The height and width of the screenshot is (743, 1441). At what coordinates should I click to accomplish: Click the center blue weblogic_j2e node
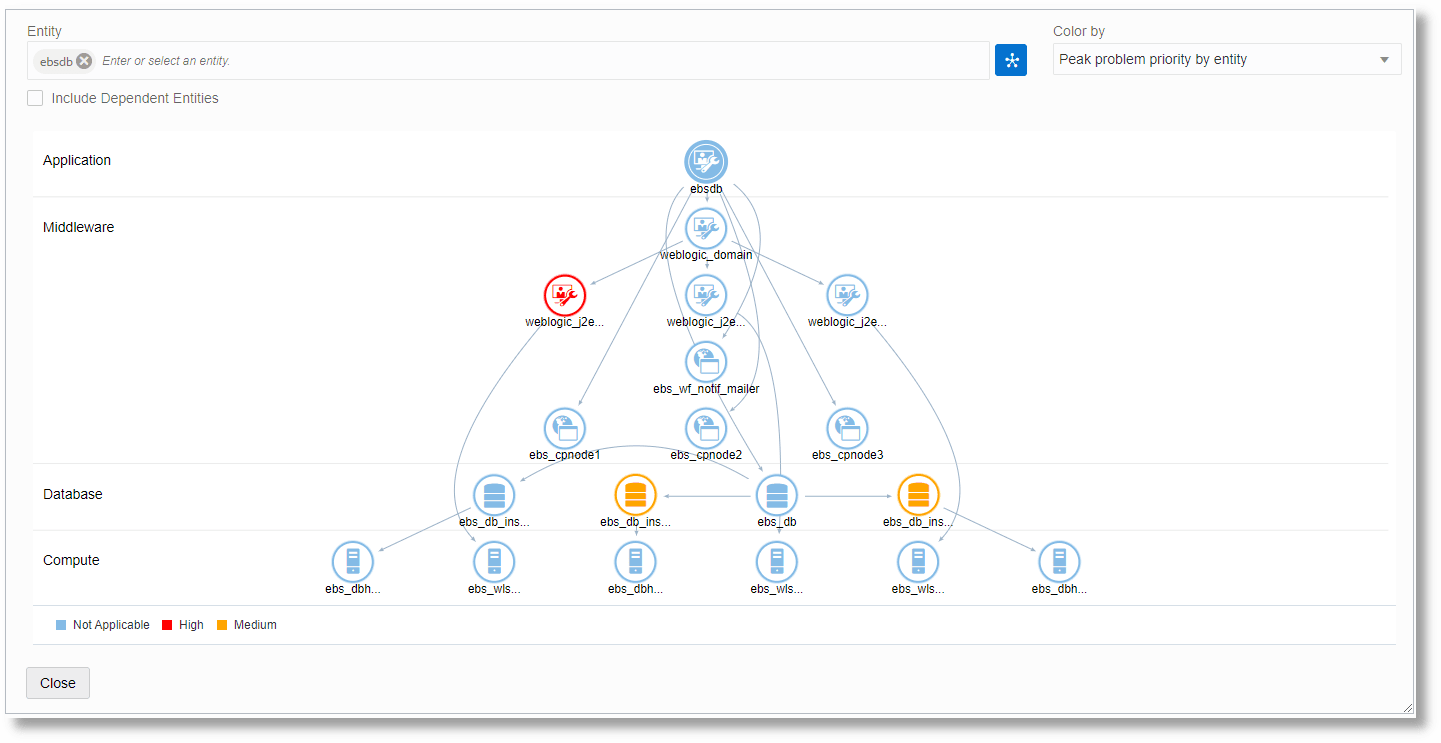[x=706, y=295]
